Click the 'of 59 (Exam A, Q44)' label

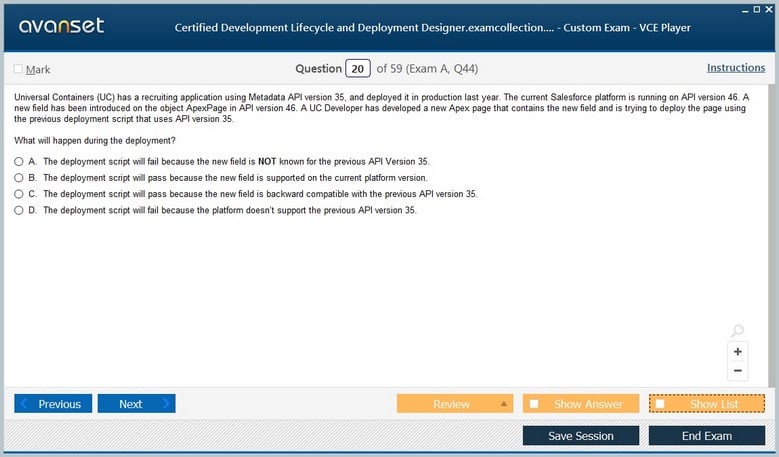(x=427, y=69)
